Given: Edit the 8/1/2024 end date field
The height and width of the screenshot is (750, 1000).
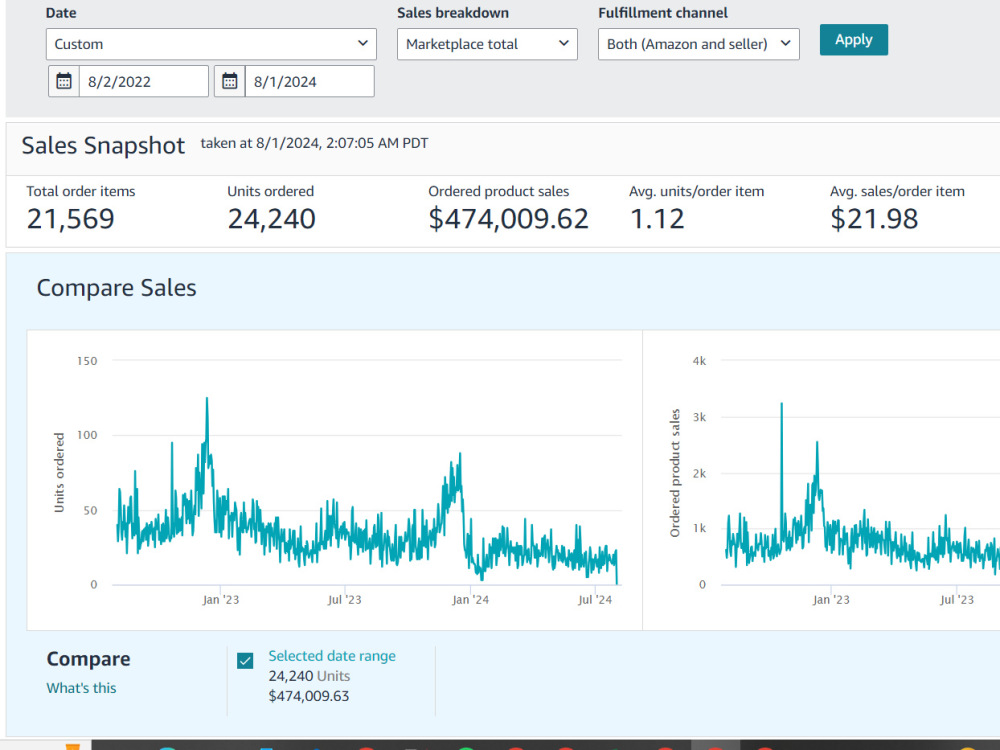Looking at the screenshot, I should coord(309,81).
